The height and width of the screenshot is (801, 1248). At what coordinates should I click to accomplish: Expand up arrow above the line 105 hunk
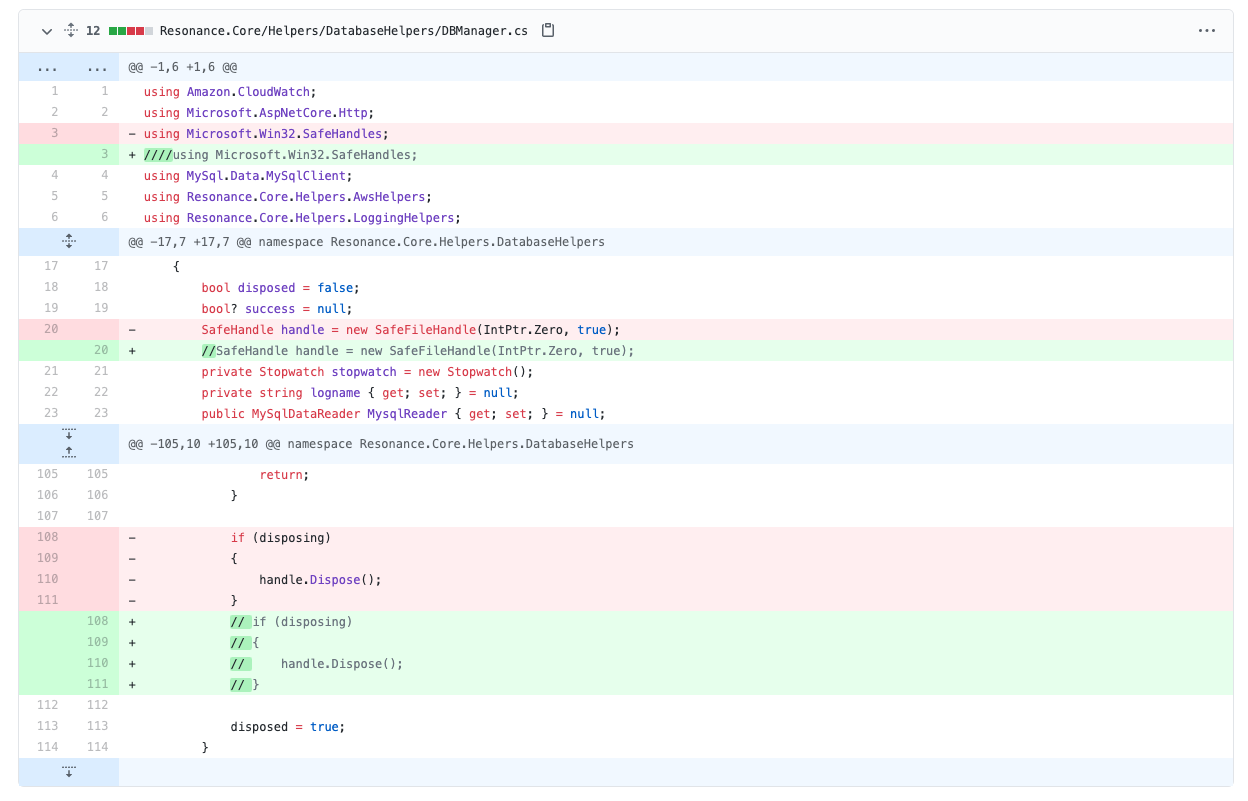[x=69, y=454]
